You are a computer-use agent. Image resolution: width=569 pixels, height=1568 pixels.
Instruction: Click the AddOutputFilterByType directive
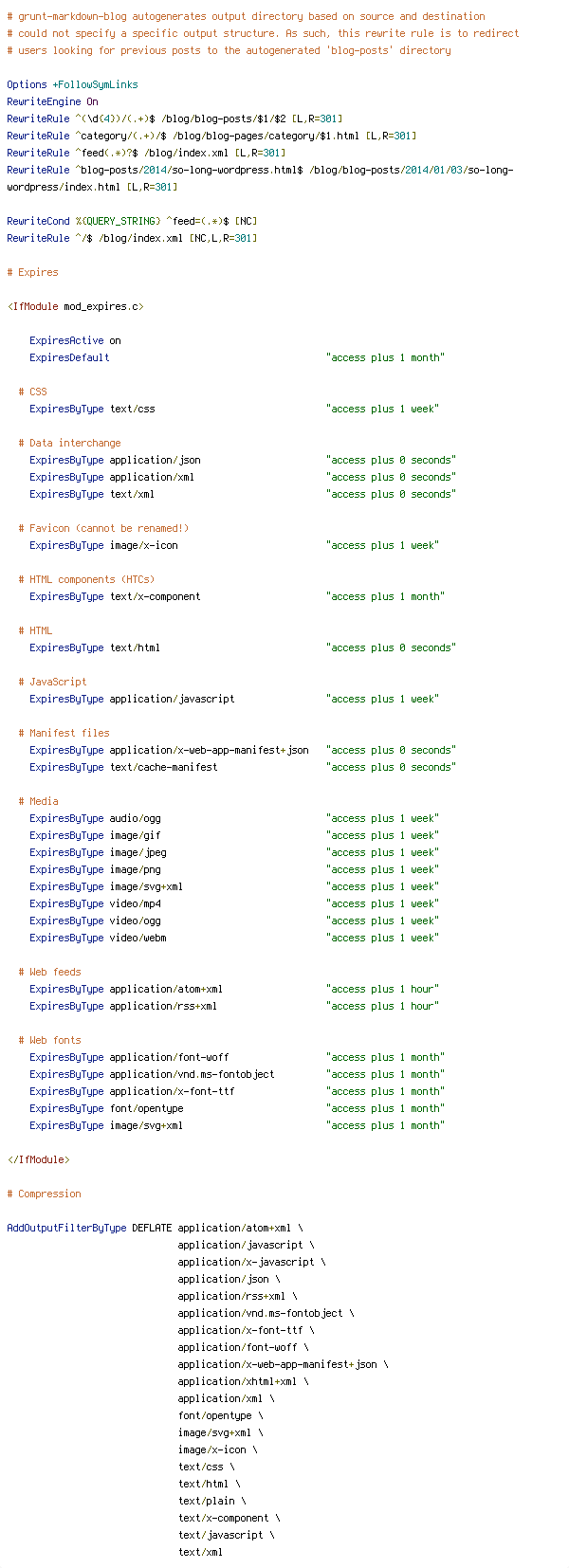66,1228
